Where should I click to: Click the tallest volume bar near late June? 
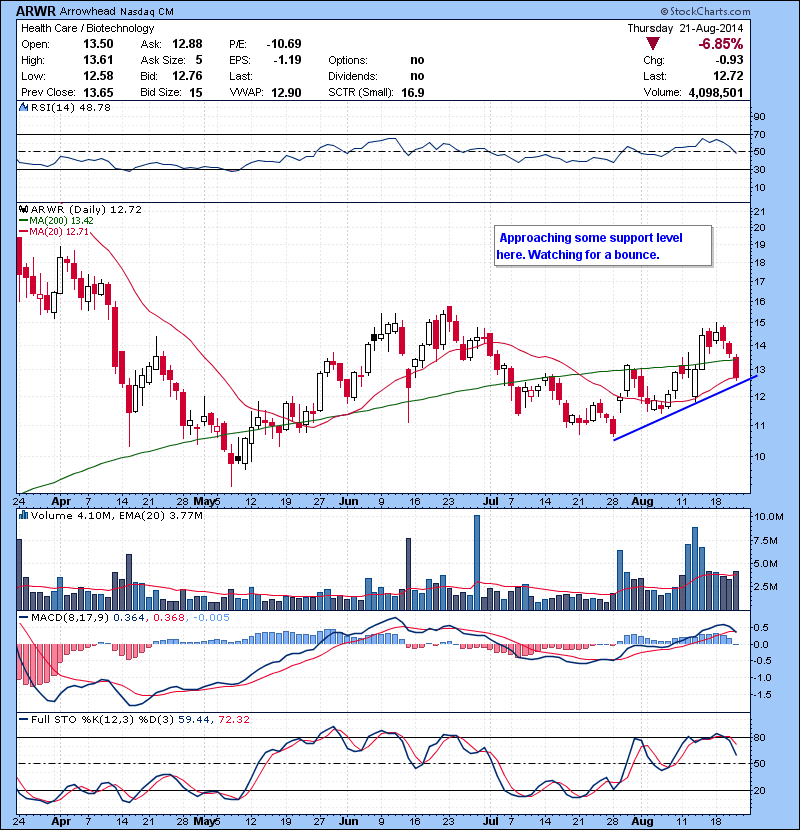click(x=477, y=562)
